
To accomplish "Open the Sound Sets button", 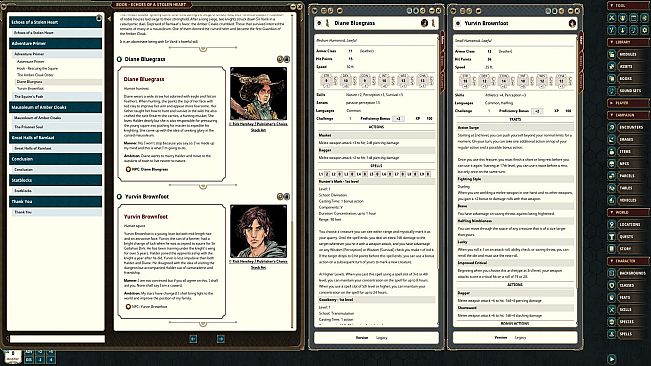I will tap(627, 90).
